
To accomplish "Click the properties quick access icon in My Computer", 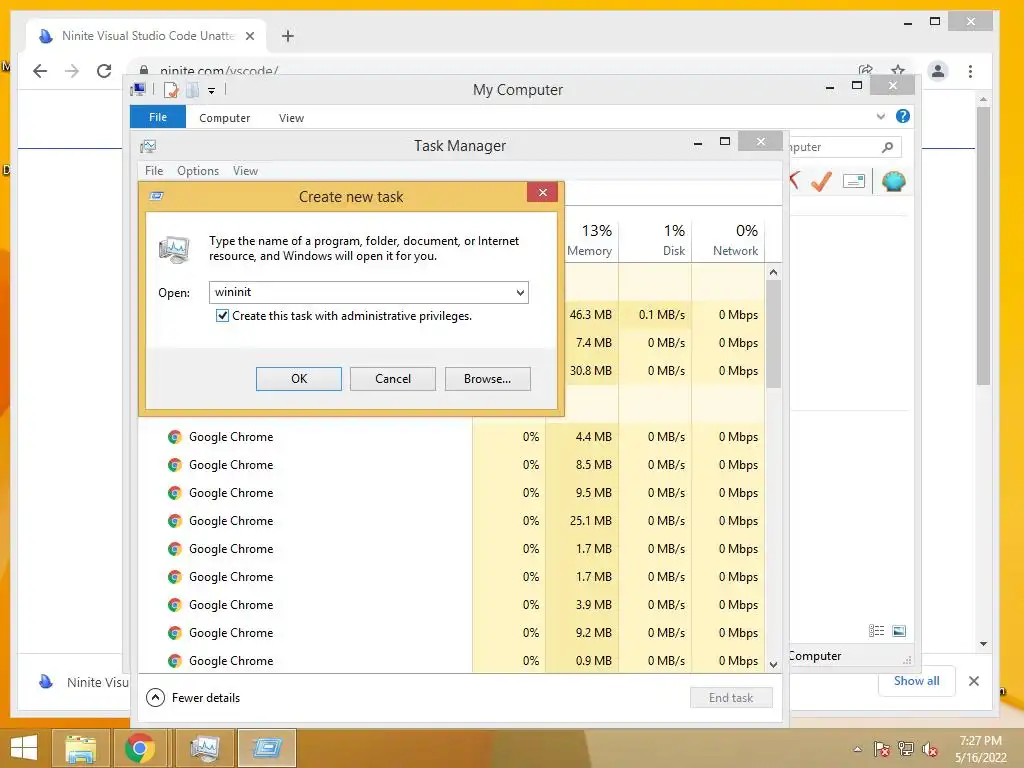I will click(x=170, y=90).
